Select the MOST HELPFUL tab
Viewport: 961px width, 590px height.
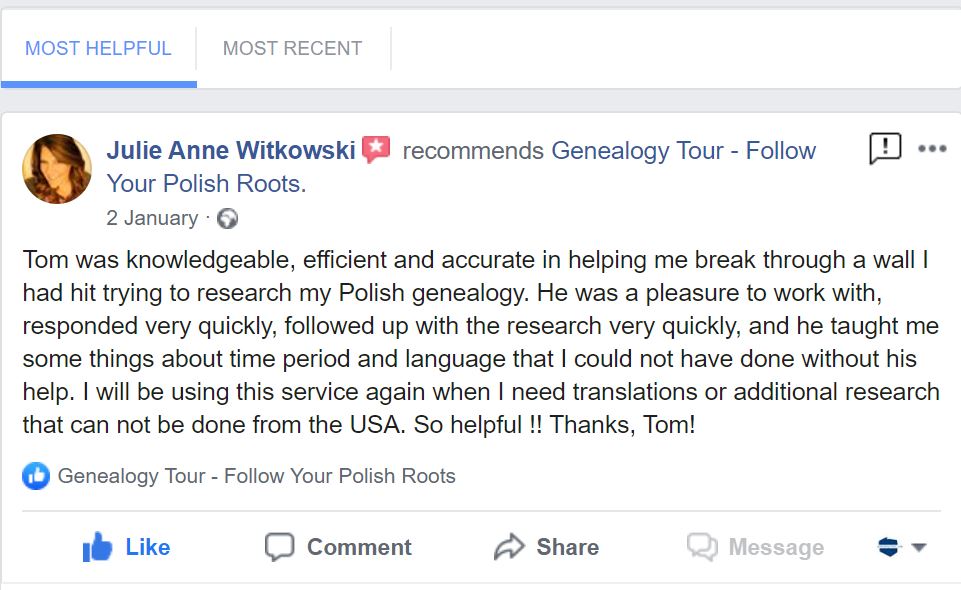click(x=98, y=47)
